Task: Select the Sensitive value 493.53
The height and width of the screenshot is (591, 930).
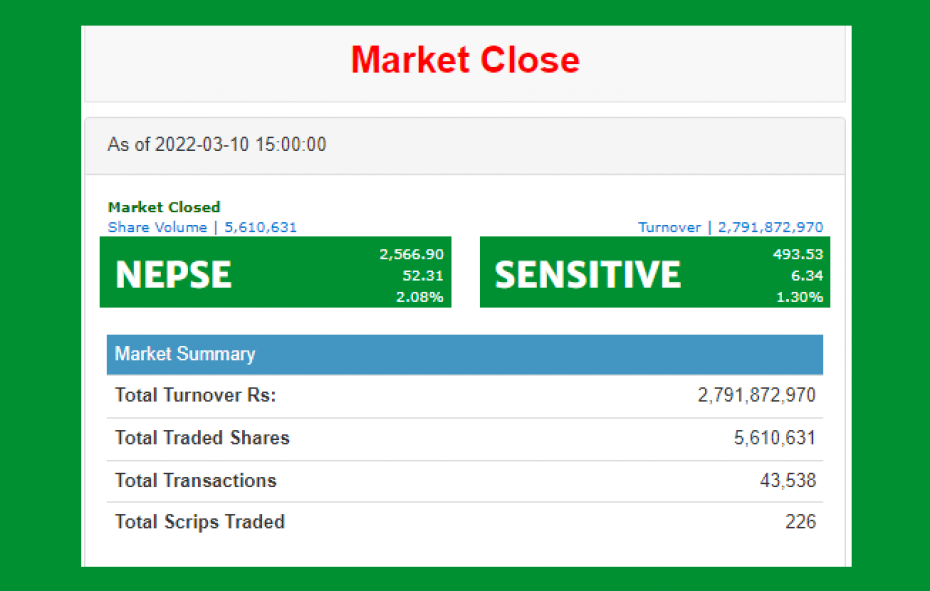Action: [x=798, y=254]
